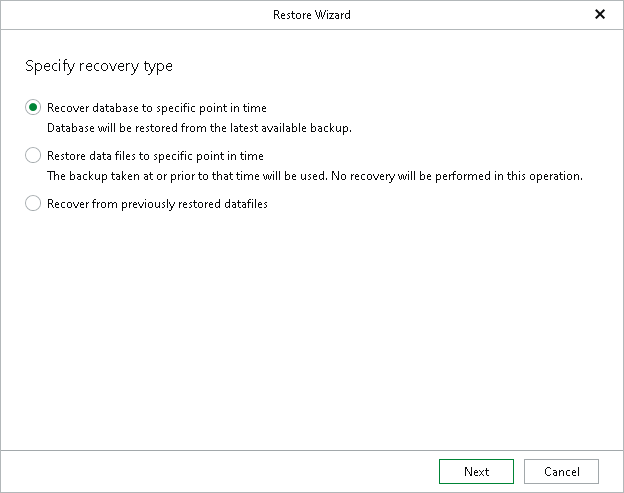Close the Restore Wizard with the X icon
This screenshot has height=493, width=624.
coord(600,14)
